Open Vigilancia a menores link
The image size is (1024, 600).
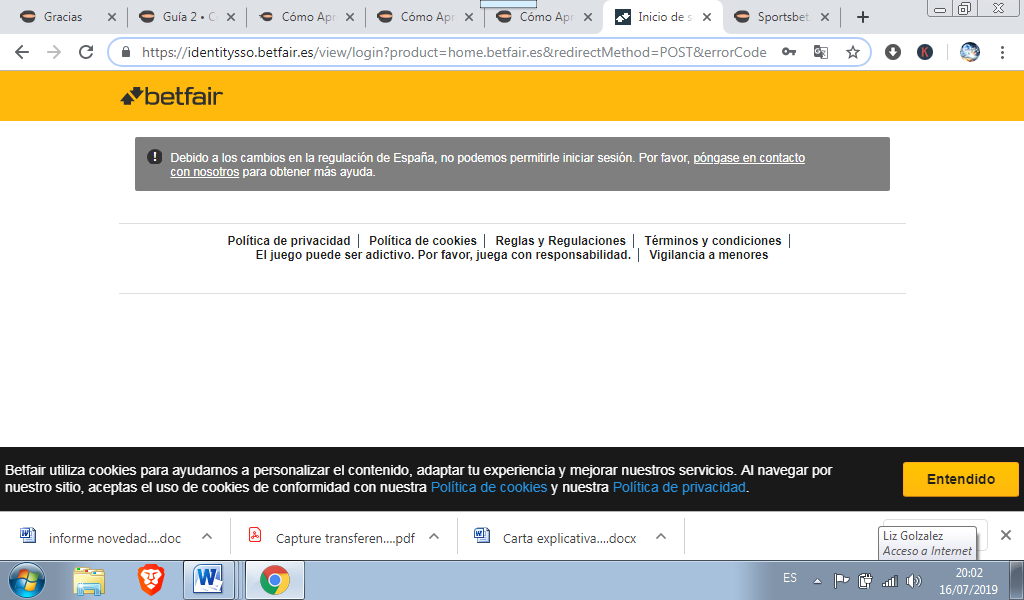[709, 255]
